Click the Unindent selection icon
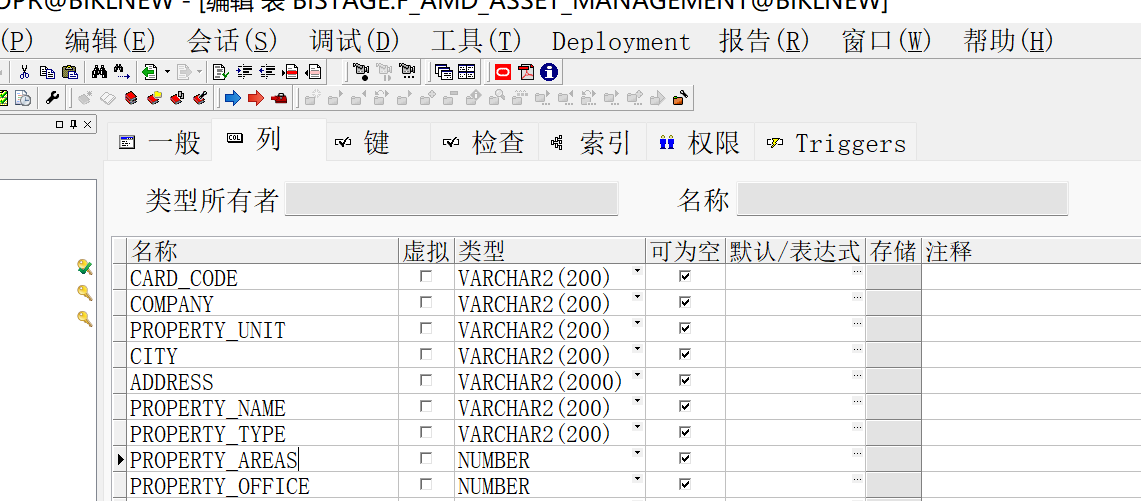The height and width of the screenshot is (501, 1141). pyautogui.click(x=267, y=72)
